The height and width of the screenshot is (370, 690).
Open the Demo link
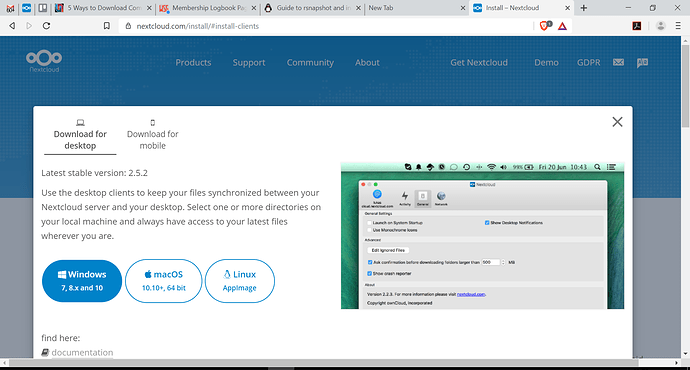[546, 62]
